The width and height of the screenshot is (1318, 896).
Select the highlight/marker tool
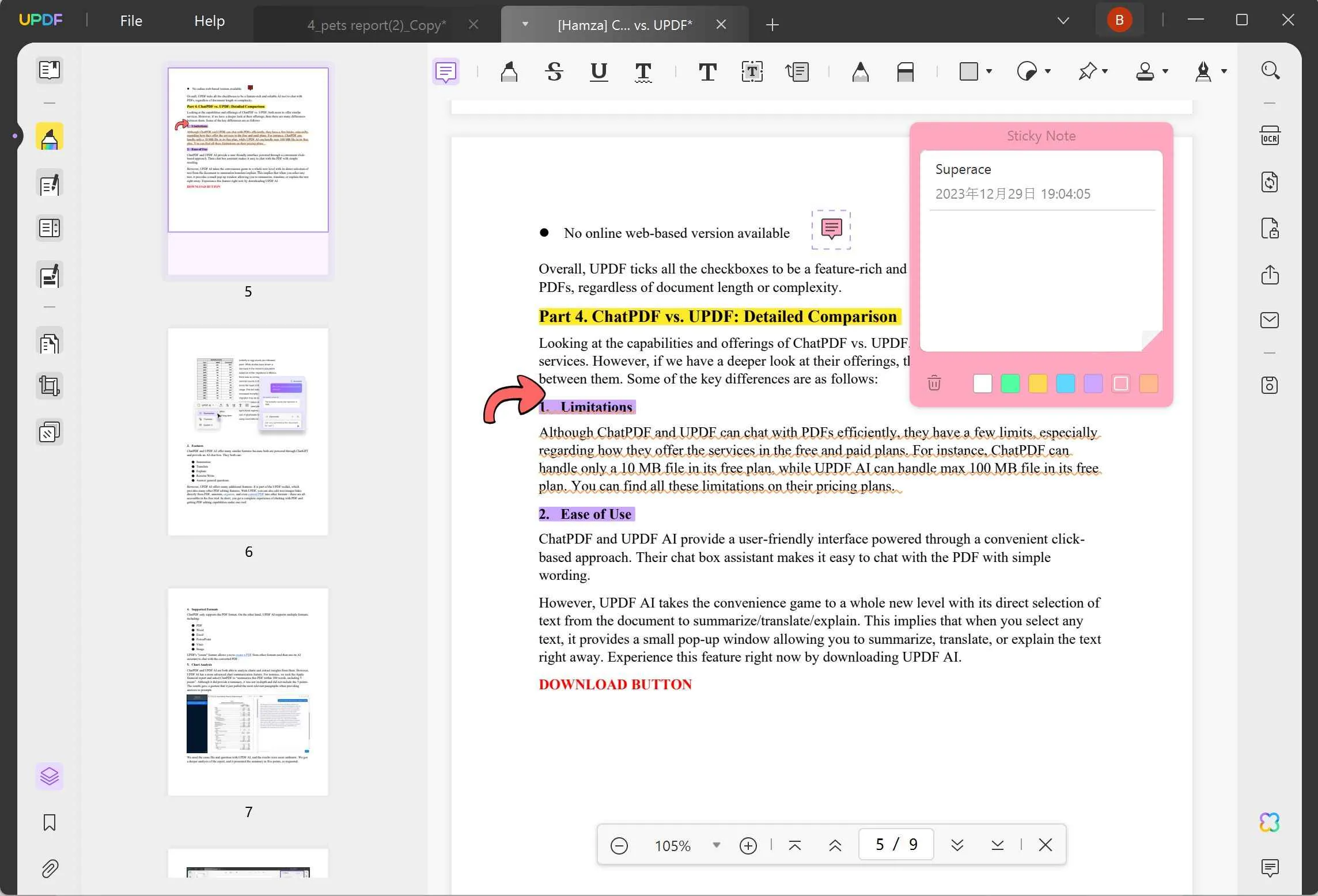(509, 71)
